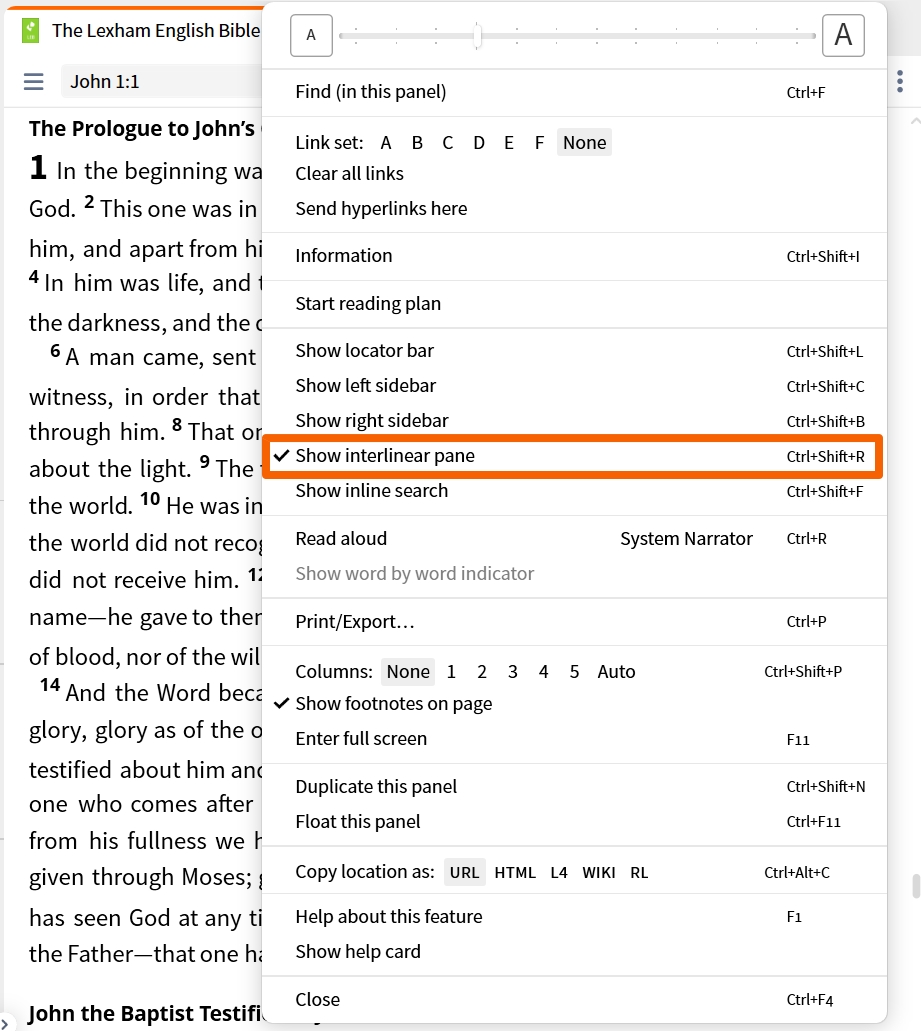The height and width of the screenshot is (1031, 921).
Task: Increase text size with large A button
Action: 843,35
